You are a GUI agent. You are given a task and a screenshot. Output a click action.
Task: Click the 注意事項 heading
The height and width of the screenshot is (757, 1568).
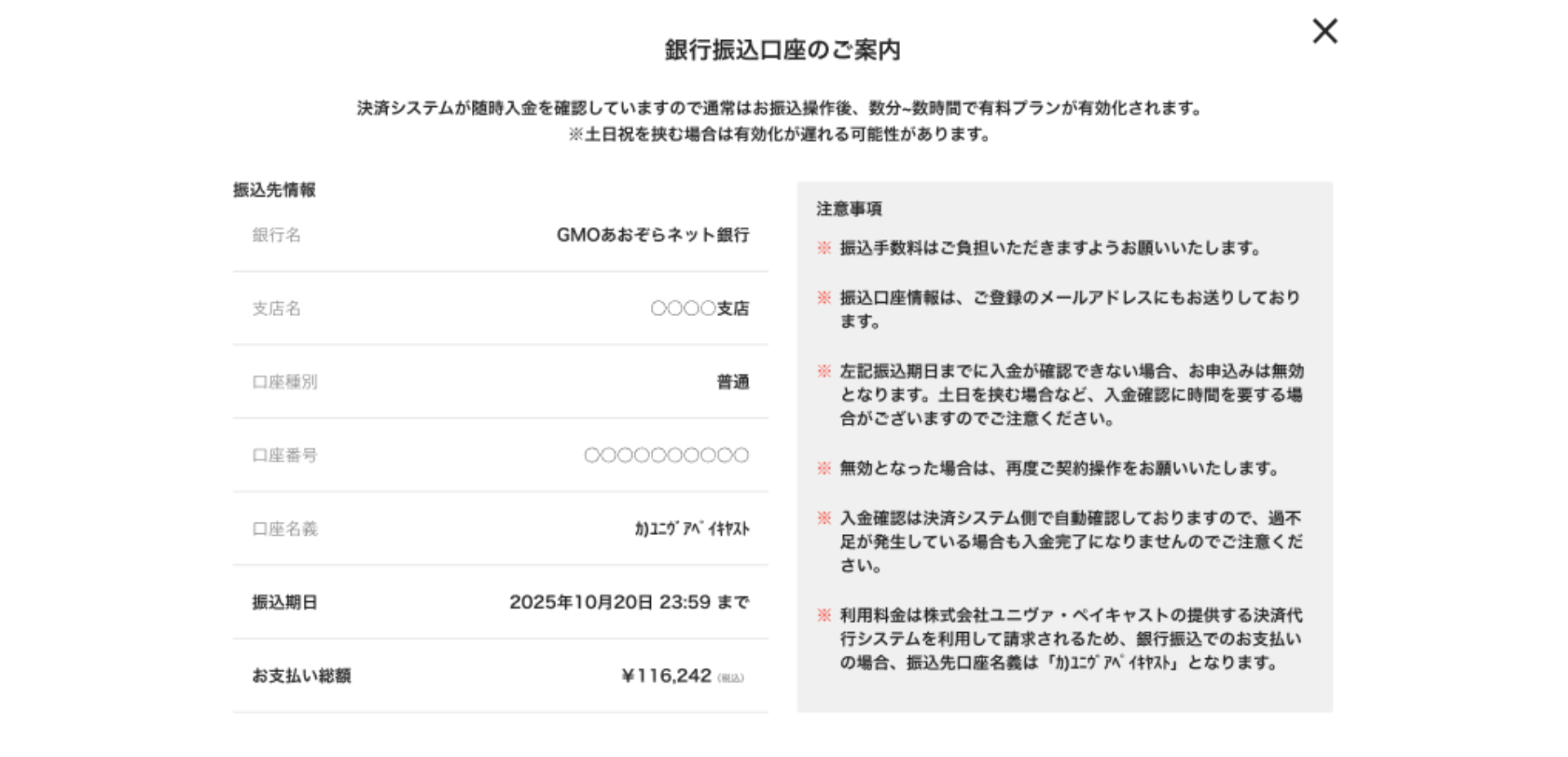(x=849, y=209)
